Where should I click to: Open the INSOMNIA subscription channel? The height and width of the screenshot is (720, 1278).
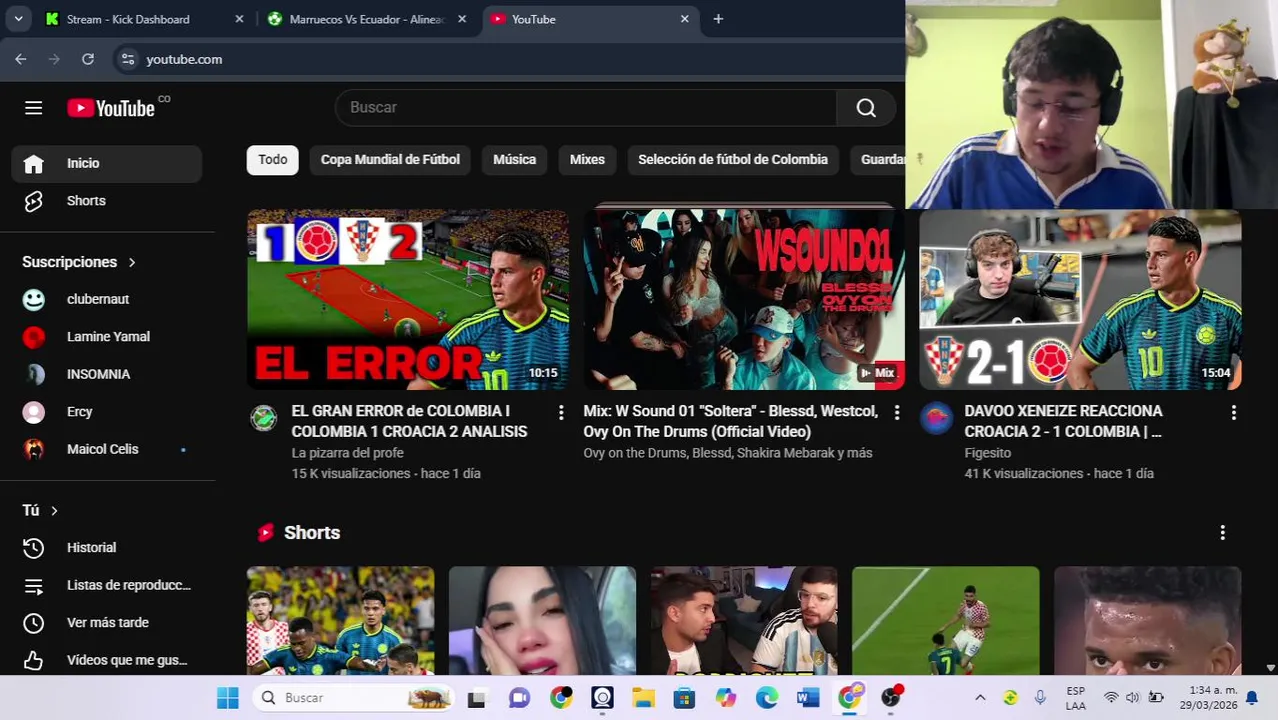pyautogui.click(x=107, y=374)
